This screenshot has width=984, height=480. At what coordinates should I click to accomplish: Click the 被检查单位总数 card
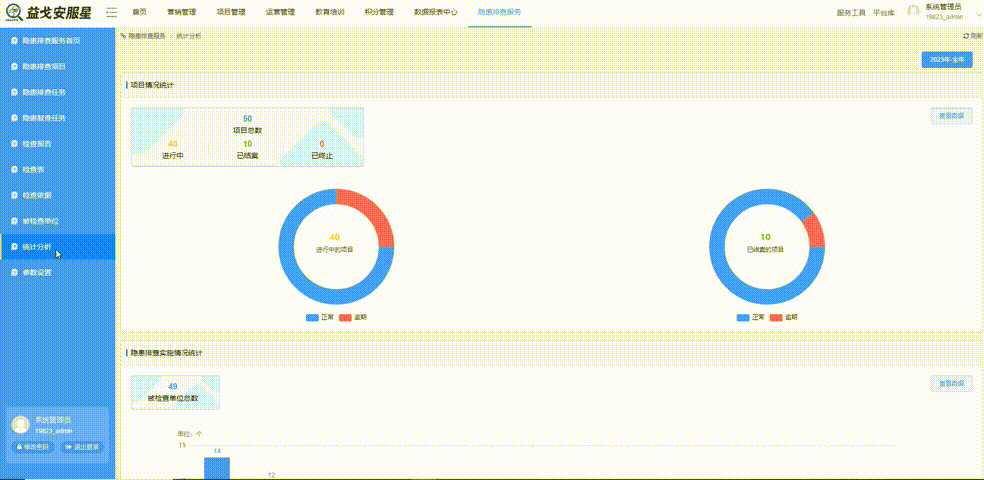[175, 392]
